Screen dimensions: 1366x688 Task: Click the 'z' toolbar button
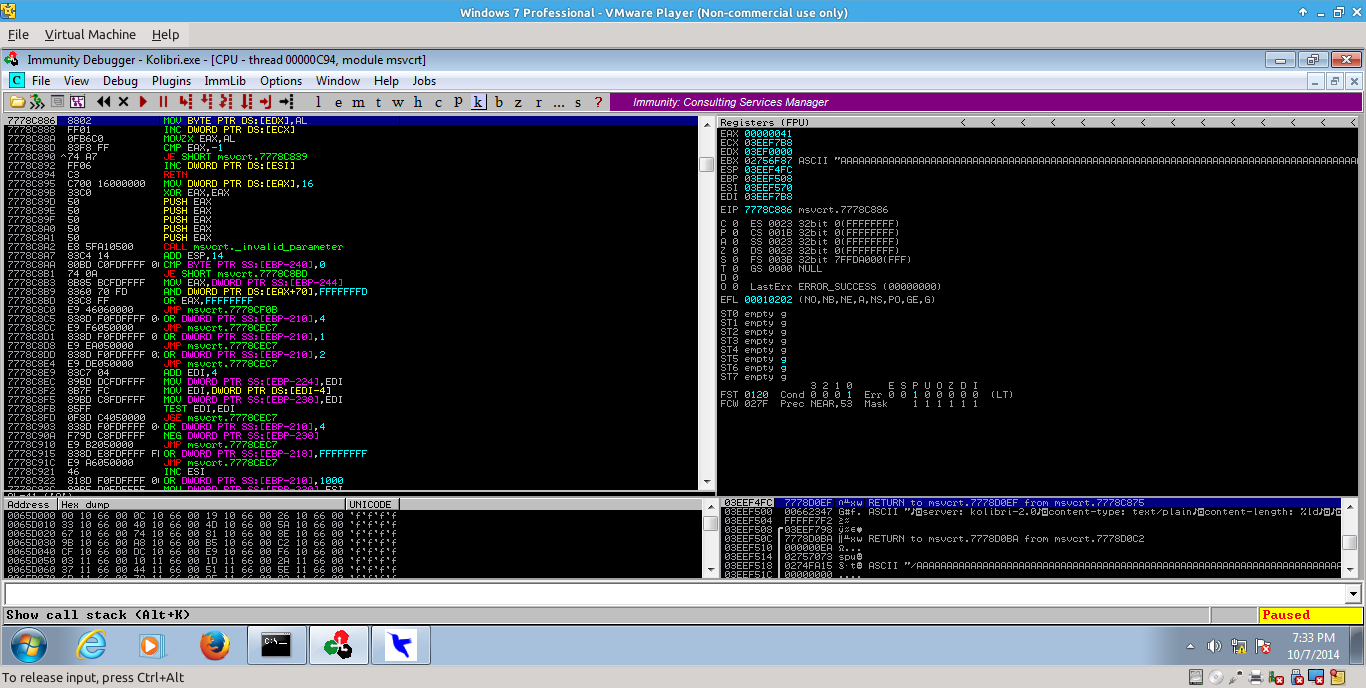(x=519, y=102)
